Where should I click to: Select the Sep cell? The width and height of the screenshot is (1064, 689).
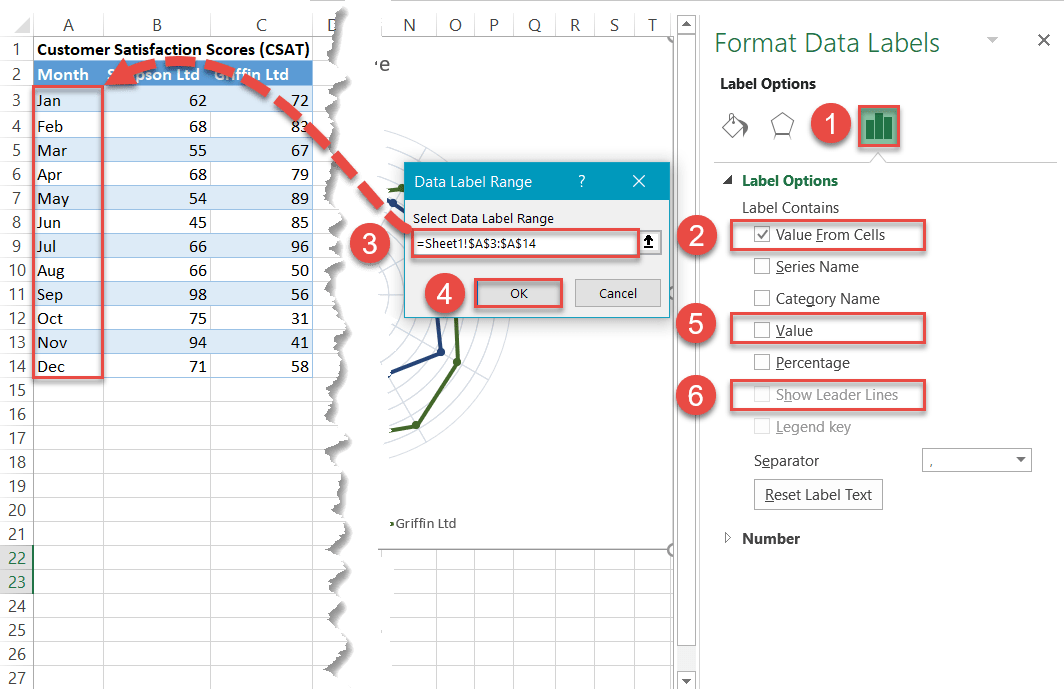(x=69, y=294)
